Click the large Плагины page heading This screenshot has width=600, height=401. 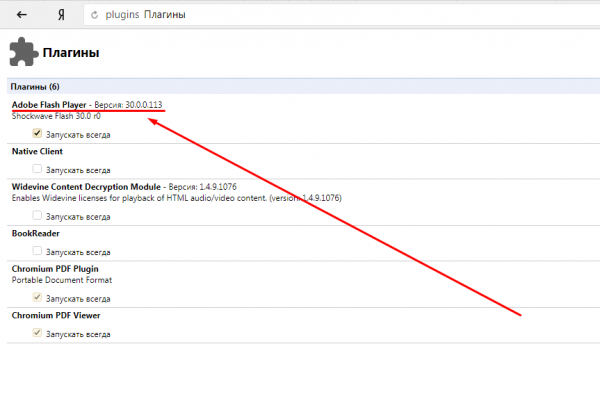(71, 53)
